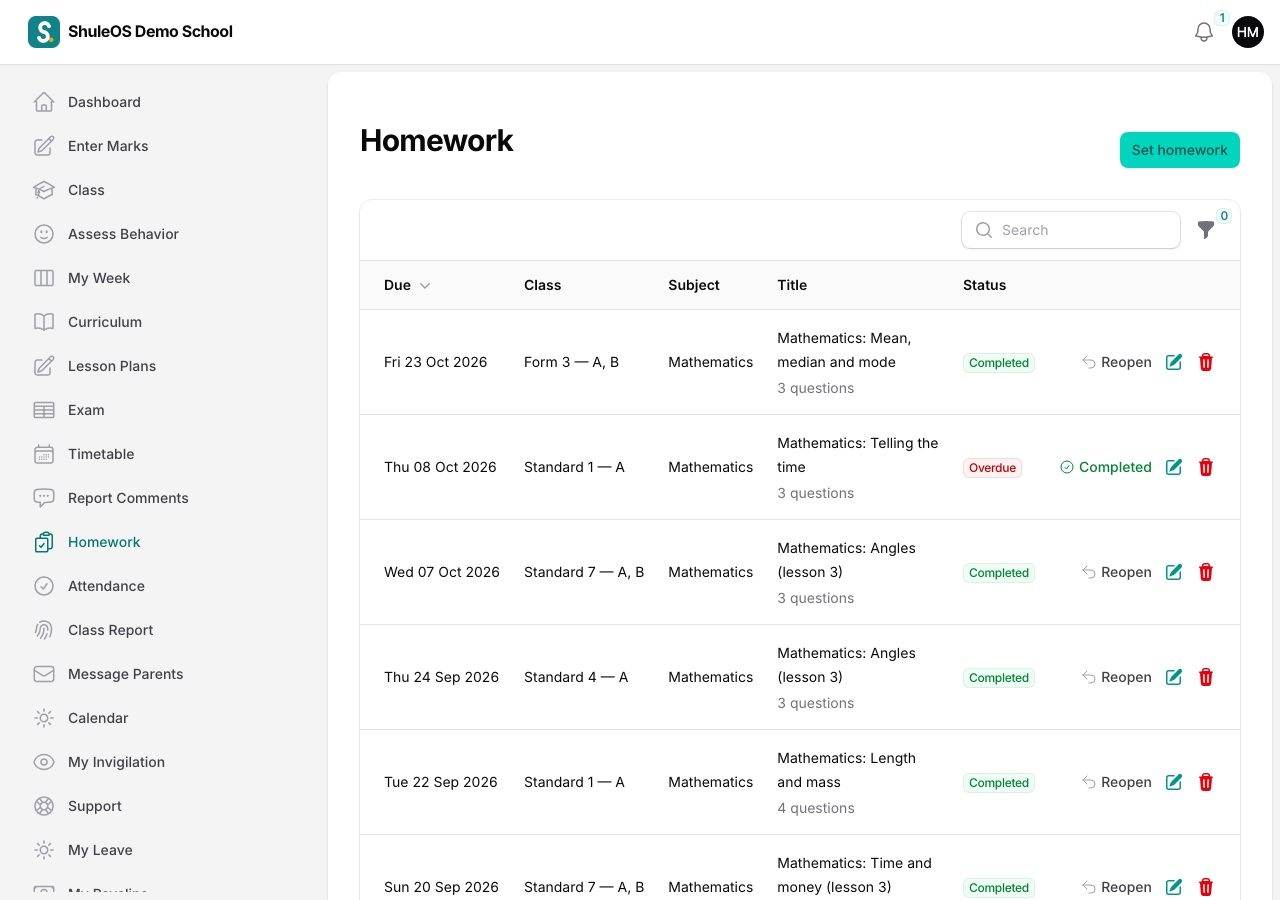This screenshot has height=900, width=1280.
Task: Click the 4 questions text
Action: pos(816,808)
